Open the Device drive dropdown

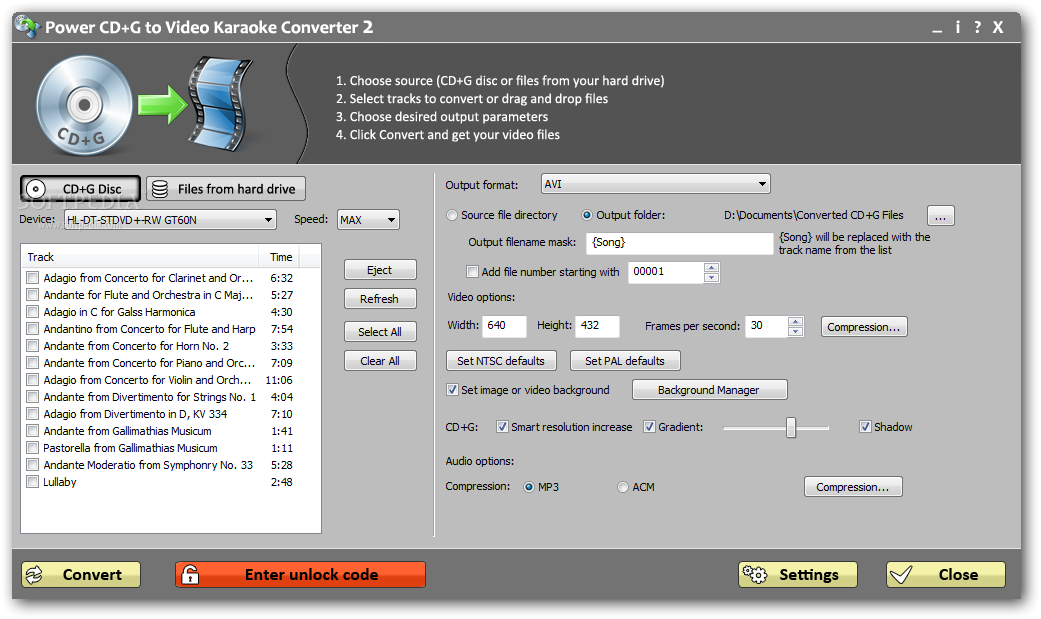[x=170, y=220]
